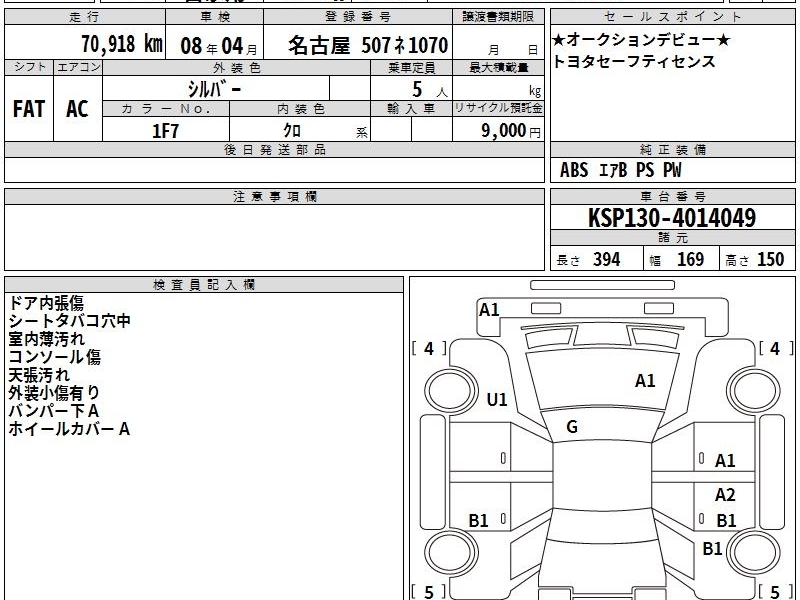Click inspector note コンソール傷
The image size is (800, 600).
55,357
